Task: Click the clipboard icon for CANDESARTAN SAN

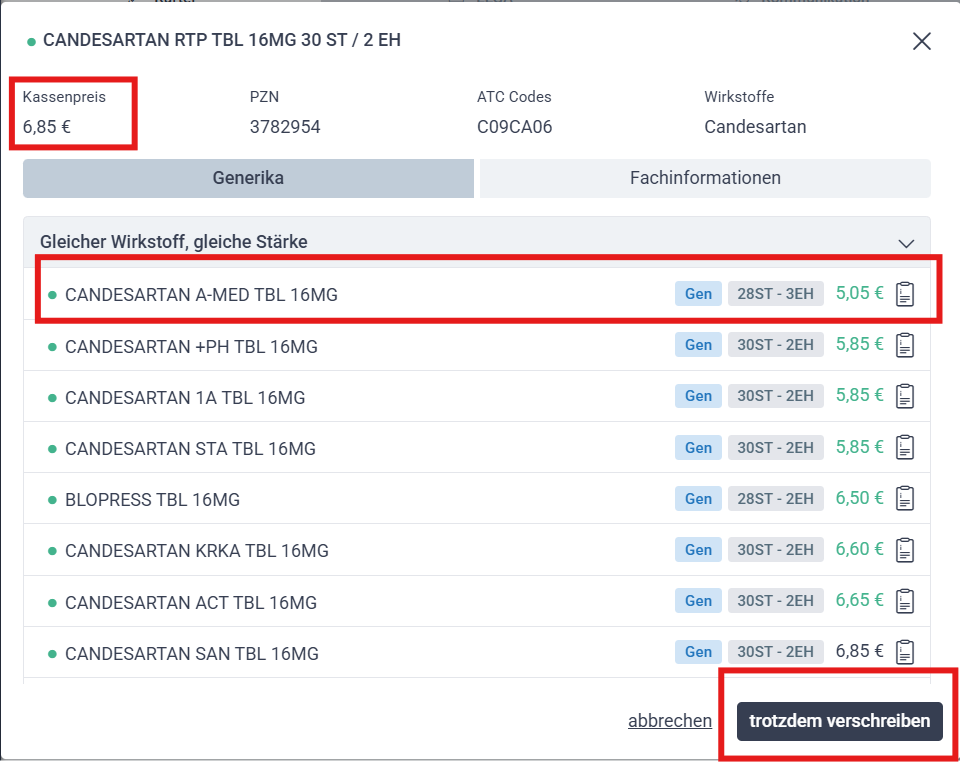Action: point(905,652)
